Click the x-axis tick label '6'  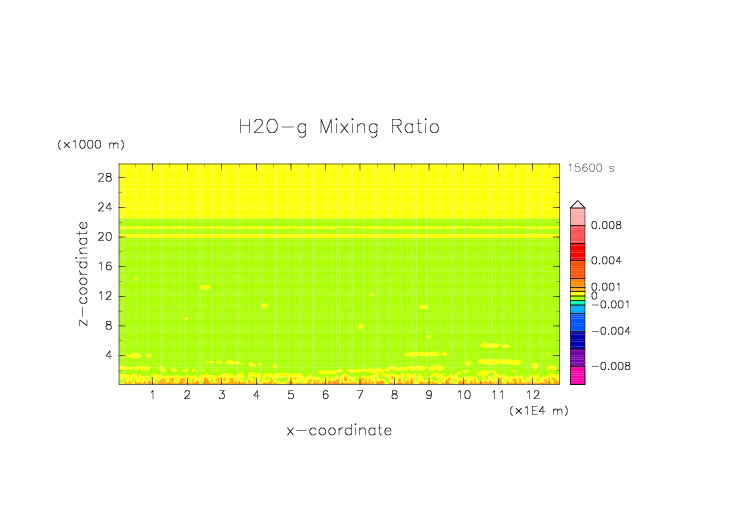(x=325, y=396)
